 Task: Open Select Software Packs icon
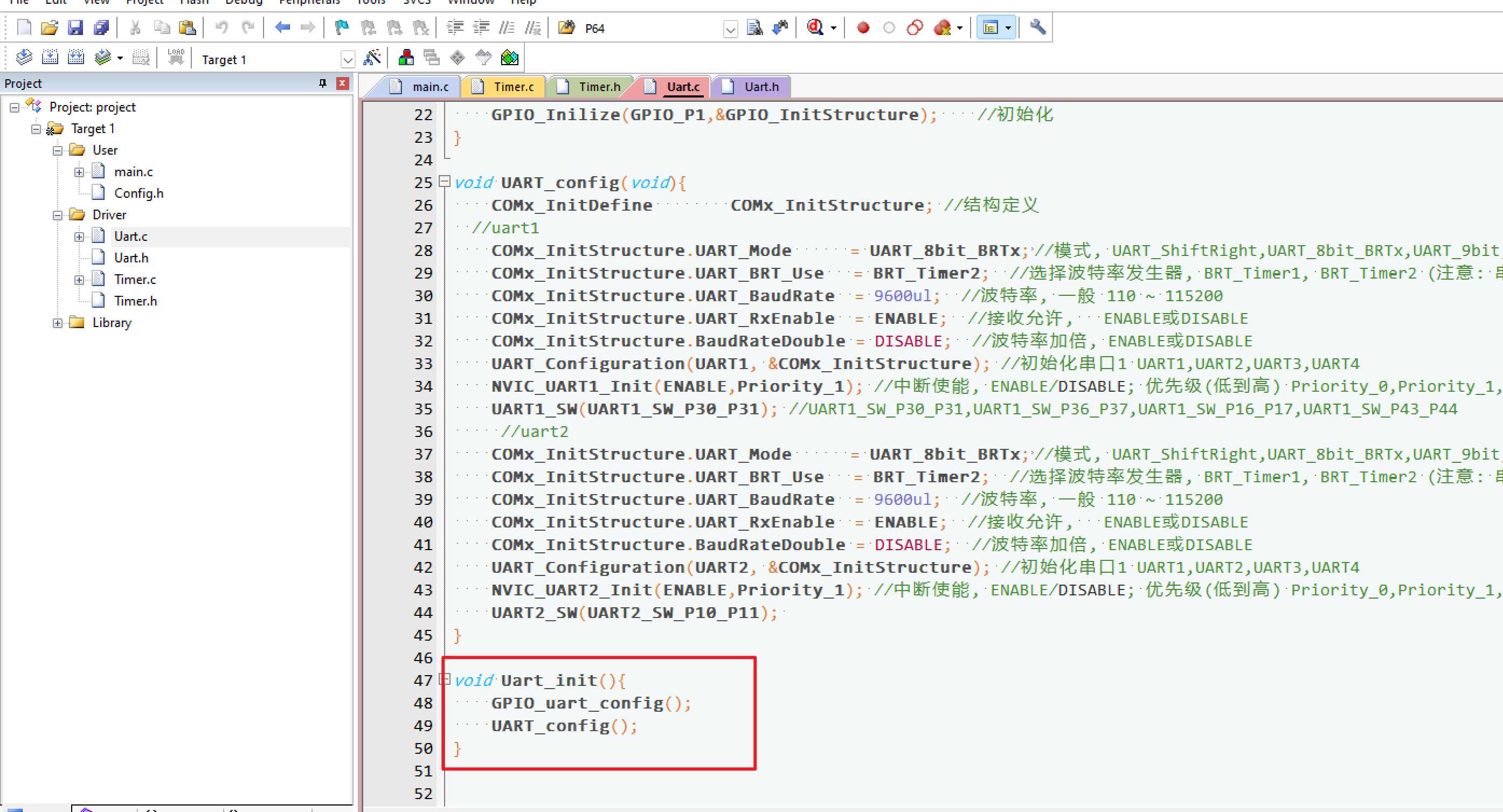click(x=484, y=58)
